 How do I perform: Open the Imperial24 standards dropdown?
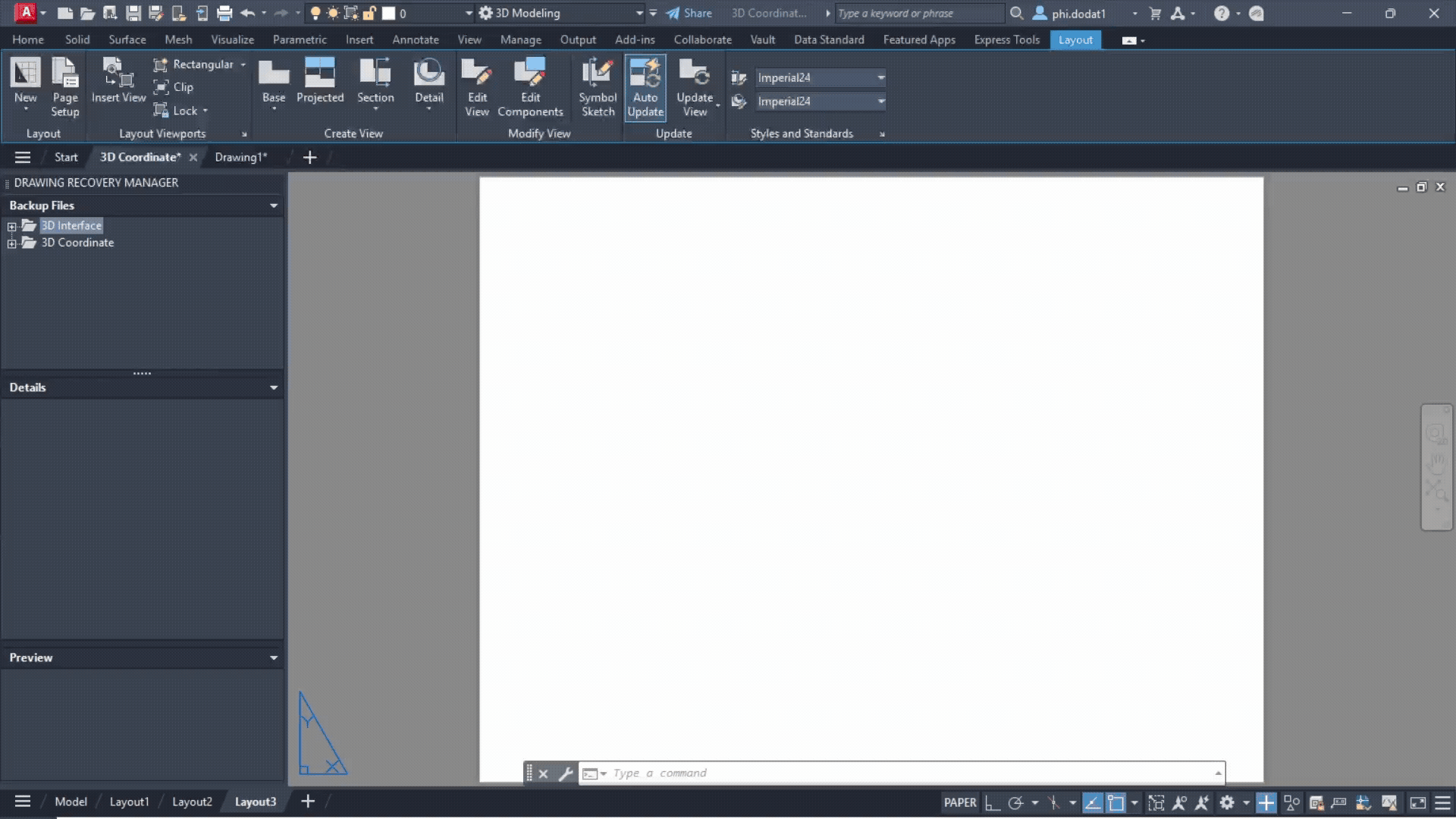tap(880, 77)
